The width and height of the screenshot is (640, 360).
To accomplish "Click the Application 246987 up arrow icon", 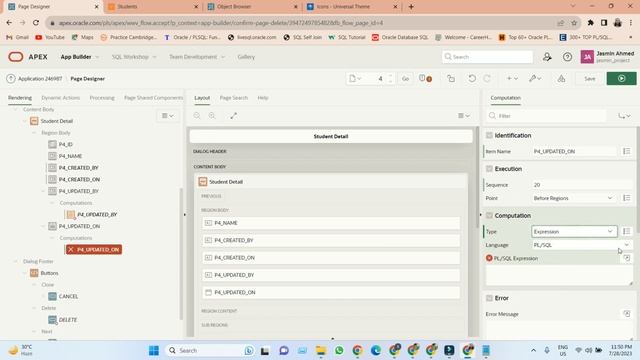I will click(x=11, y=78).
